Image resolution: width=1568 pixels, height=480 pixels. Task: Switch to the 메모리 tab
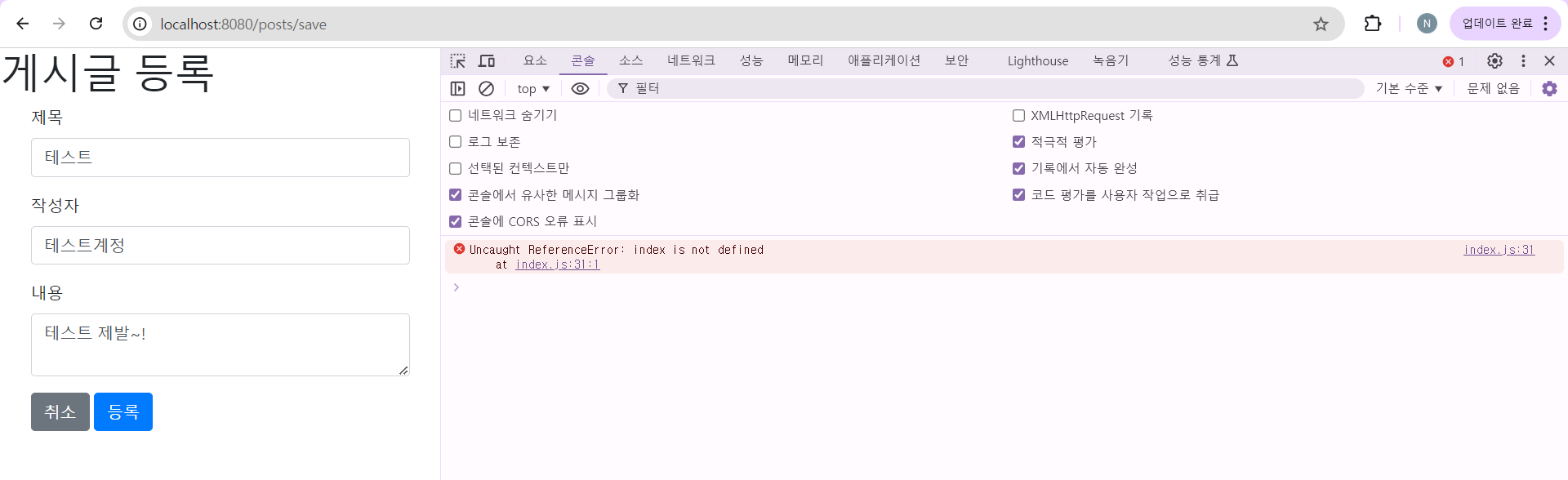[805, 61]
